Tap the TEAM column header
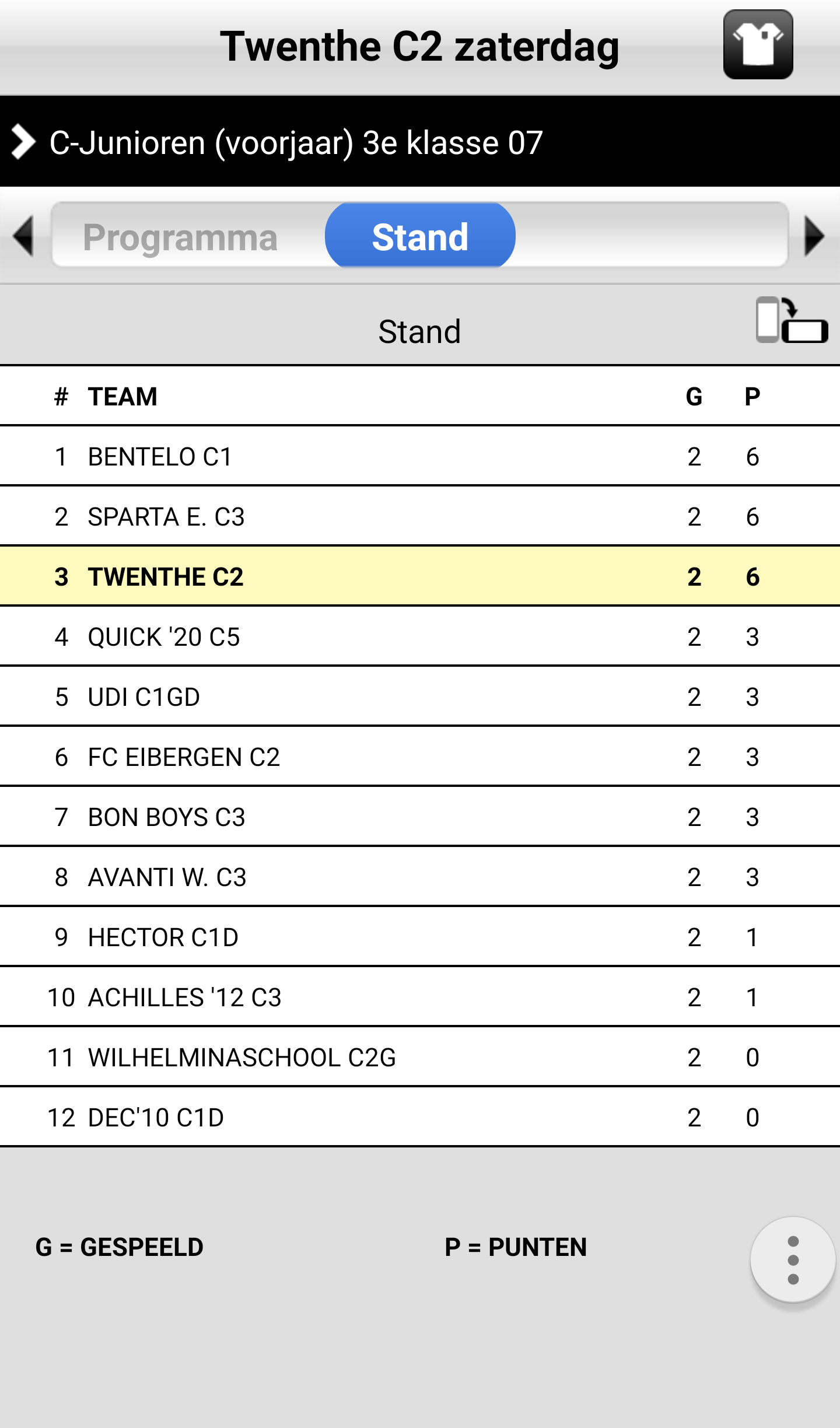The height and width of the screenshot is (1428, 840). click(123, 397)
